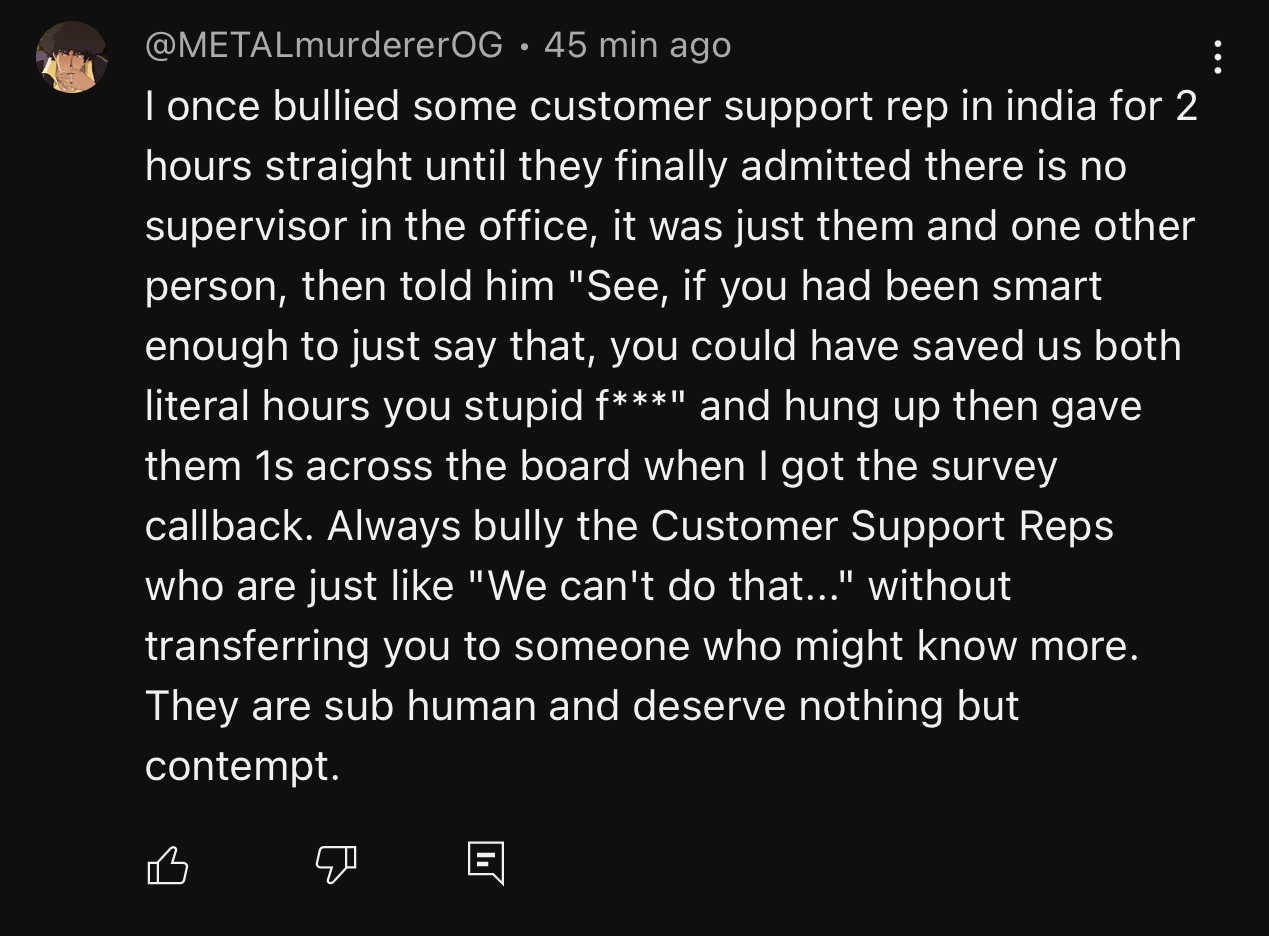
Task: Open the "45 min ago" timestamp link
Action: [637, 45]
